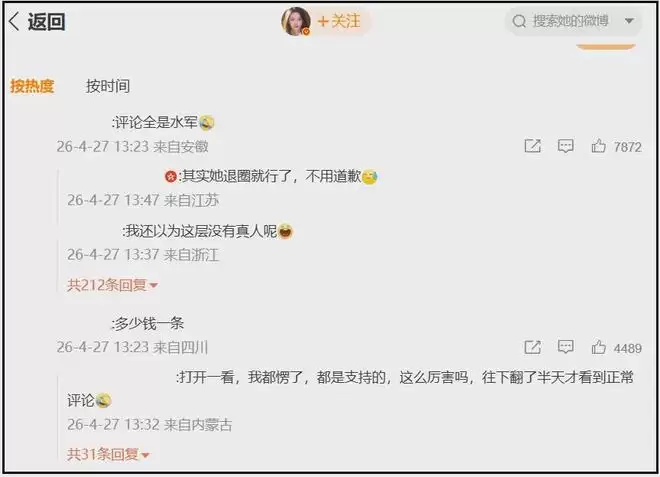Sort comments with 按热度 tab

tap(32, 86)
